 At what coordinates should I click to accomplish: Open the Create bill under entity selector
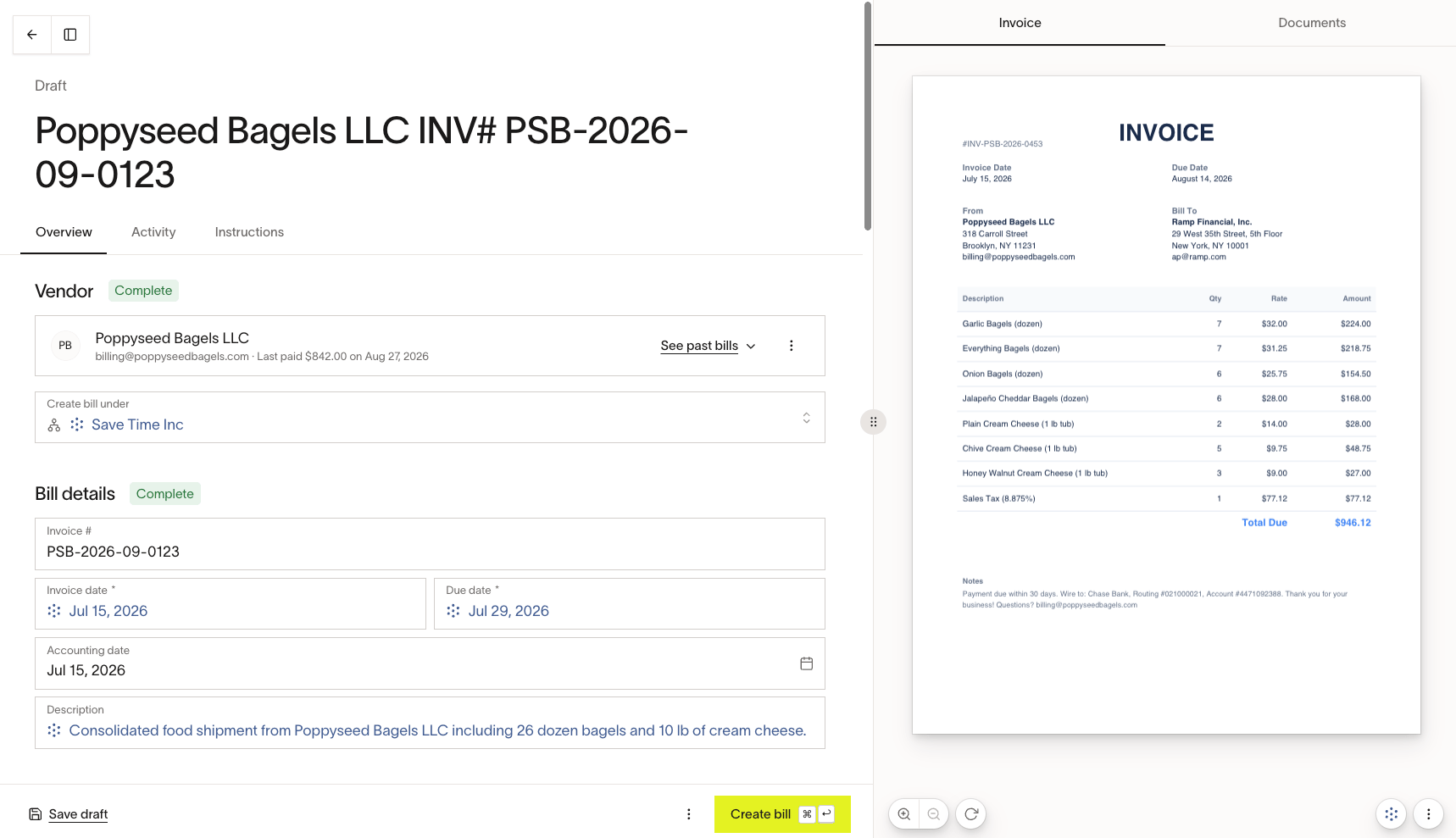pos(430,418)
